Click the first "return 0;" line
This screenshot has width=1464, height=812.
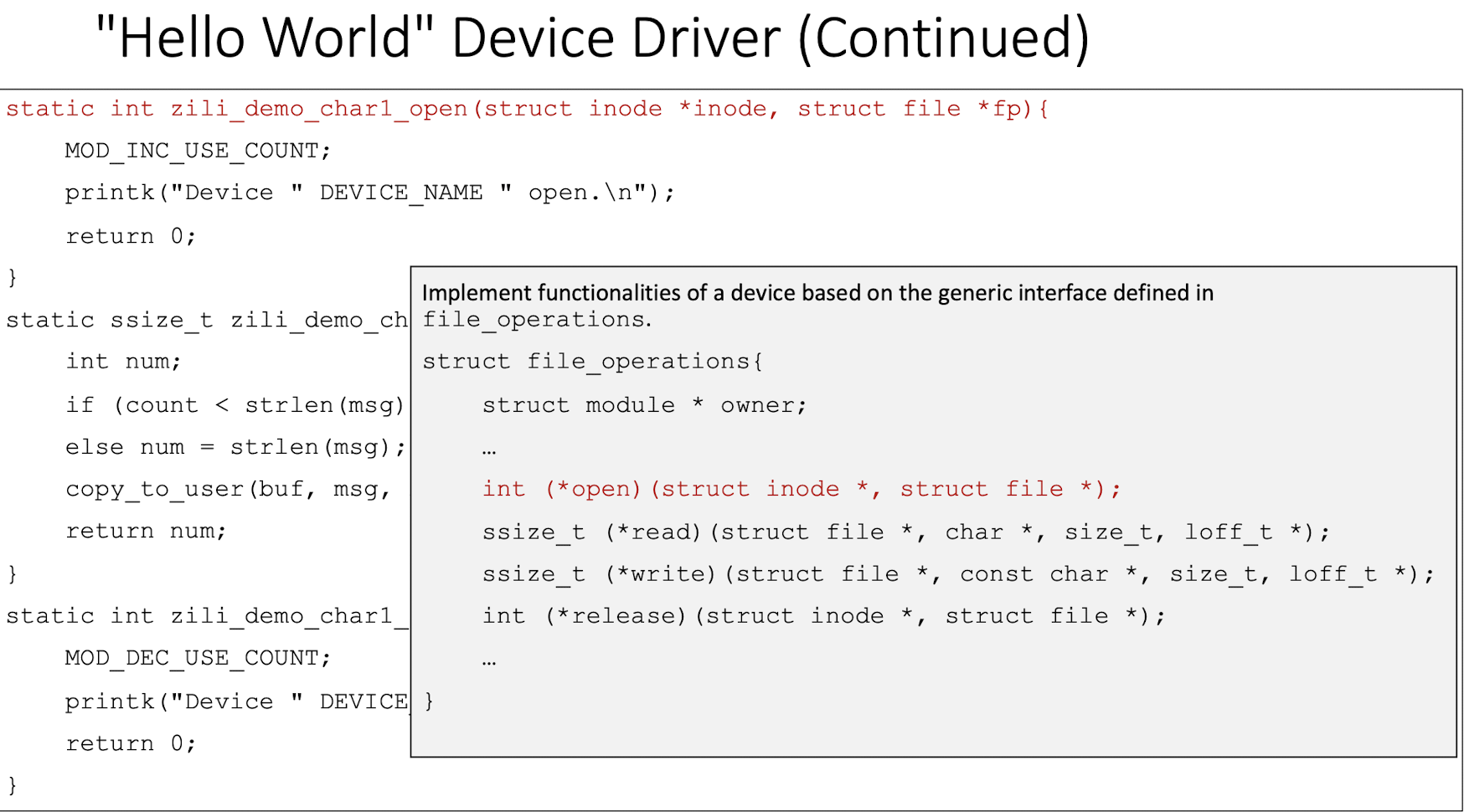(131, 236)
